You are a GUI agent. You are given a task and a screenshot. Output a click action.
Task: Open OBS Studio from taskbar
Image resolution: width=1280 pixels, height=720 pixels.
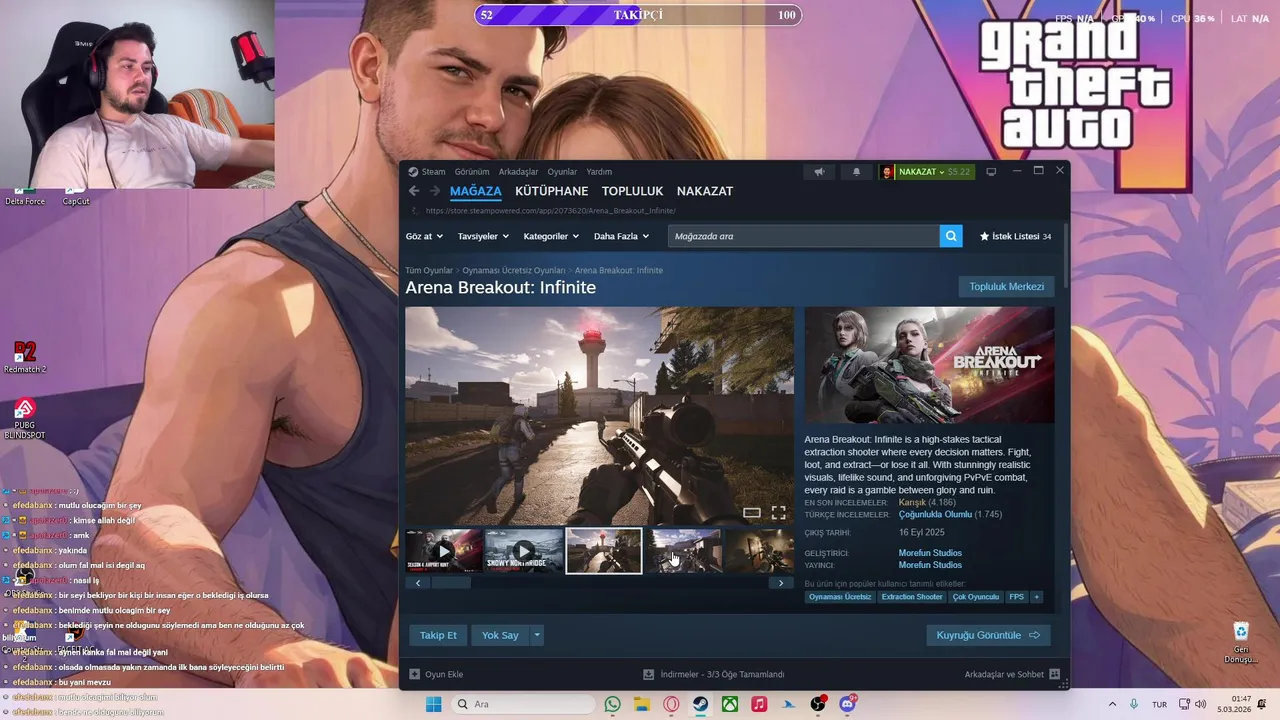point(818,704)
